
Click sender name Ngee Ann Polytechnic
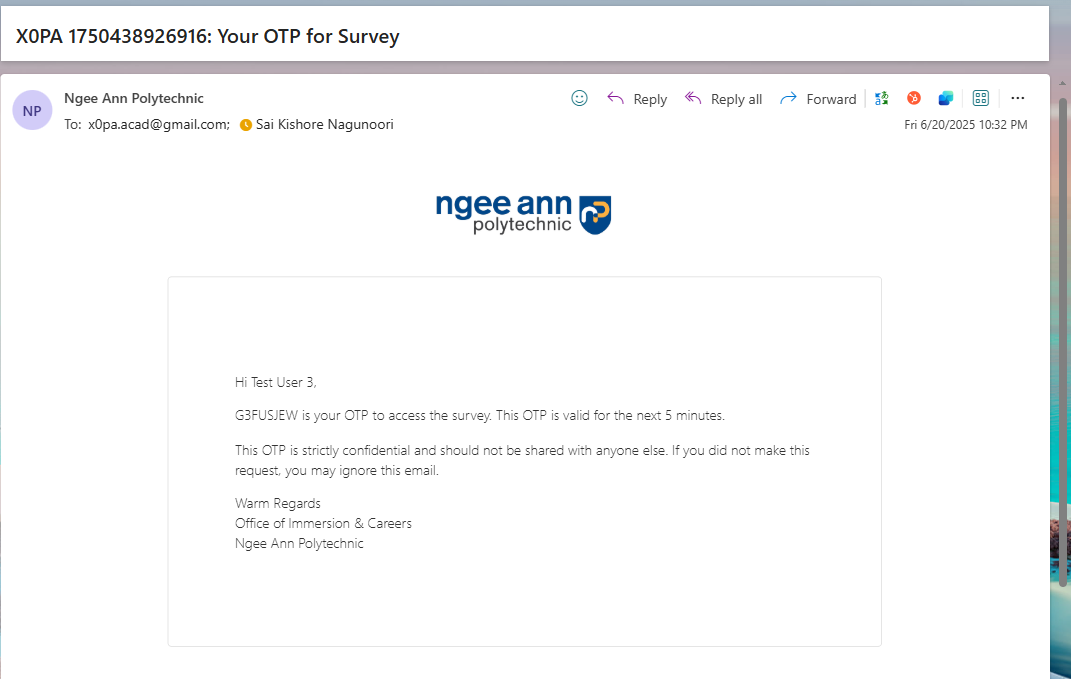(134, 98)
